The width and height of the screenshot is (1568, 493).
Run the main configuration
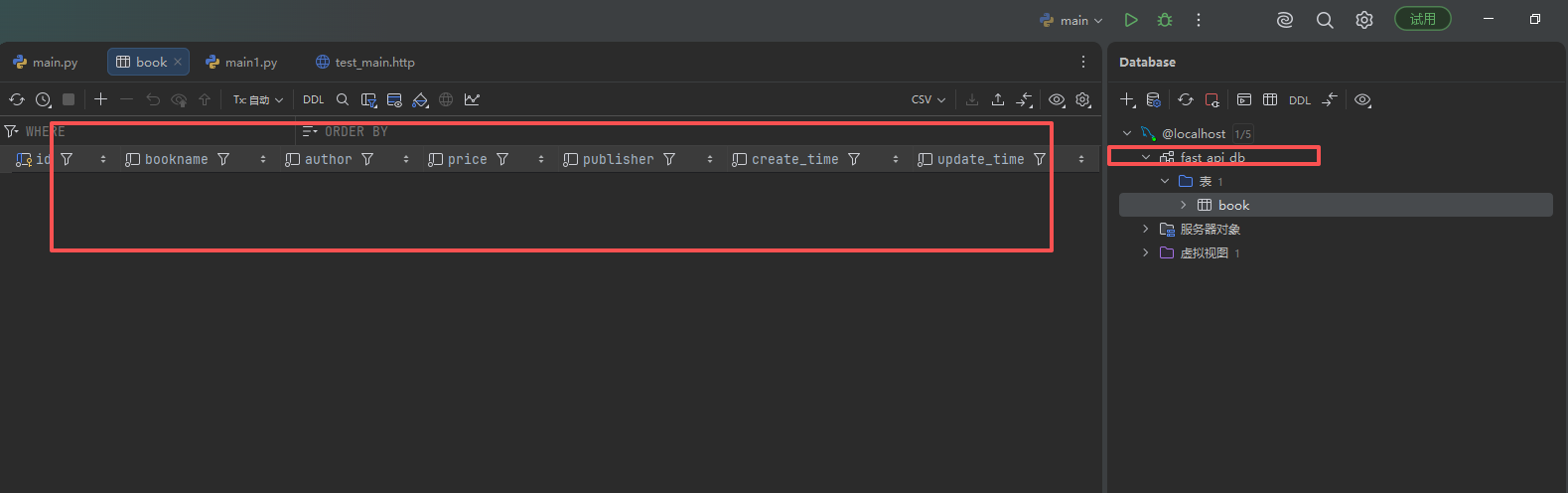pos(1131,20)
